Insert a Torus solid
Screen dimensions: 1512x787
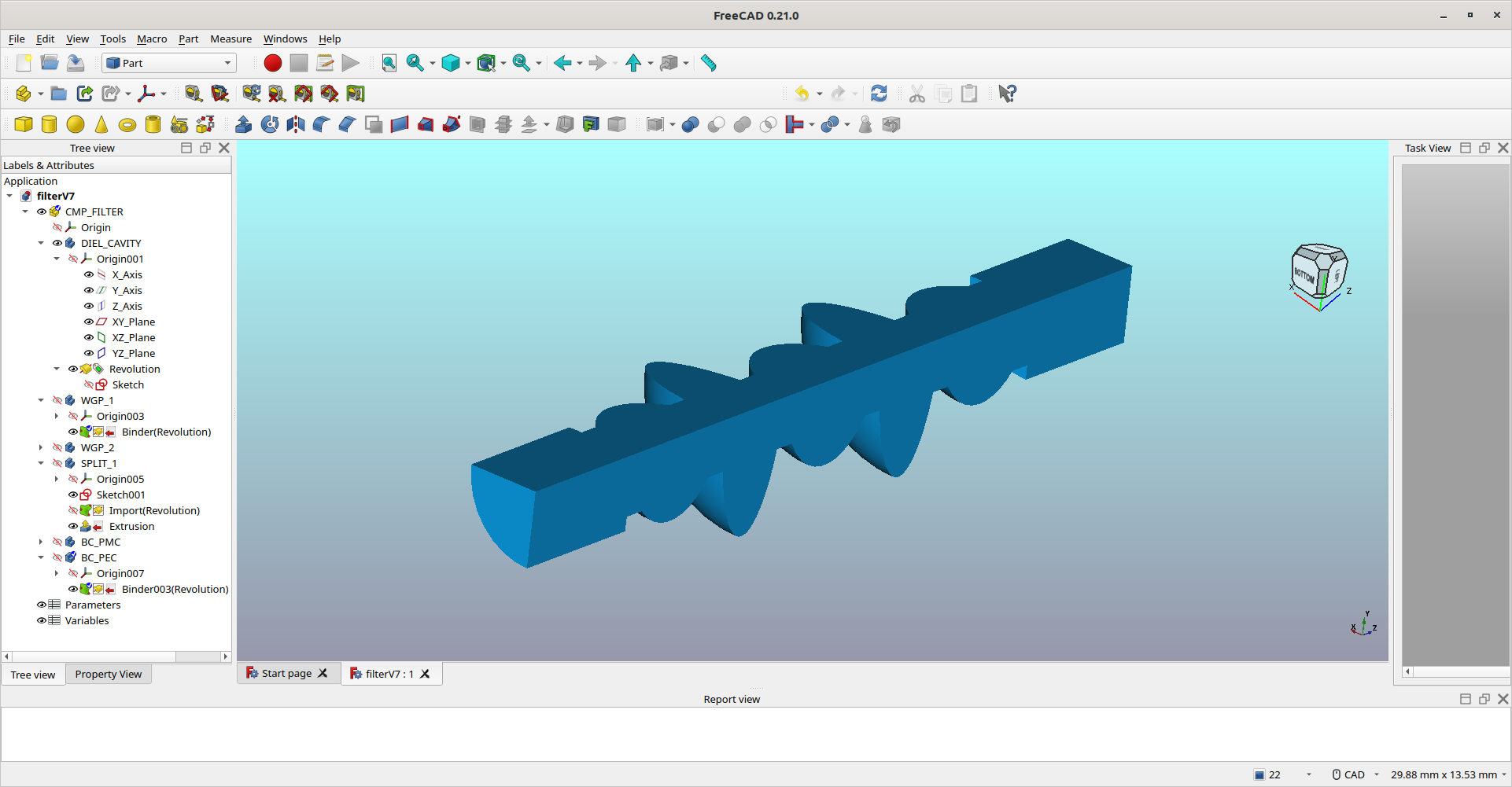click(x=127, y=124)
